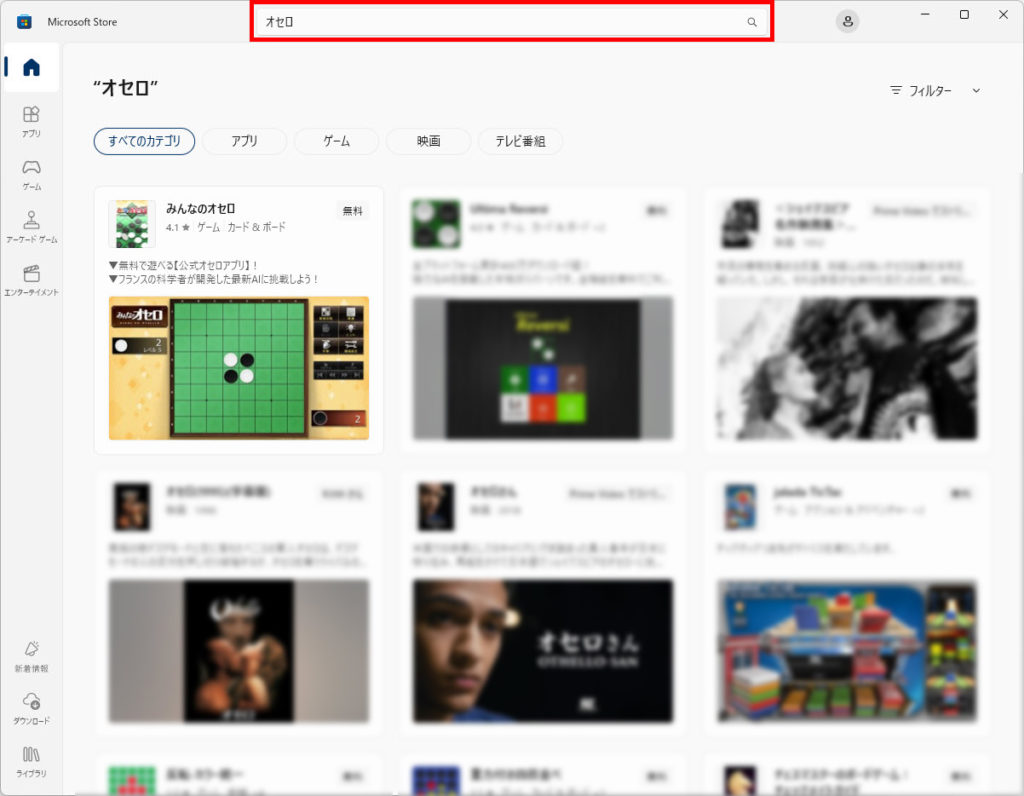This screenshot has width=1024, height=796.
Task: Filter results by アプリ category
Action: (x=244, y=141)
